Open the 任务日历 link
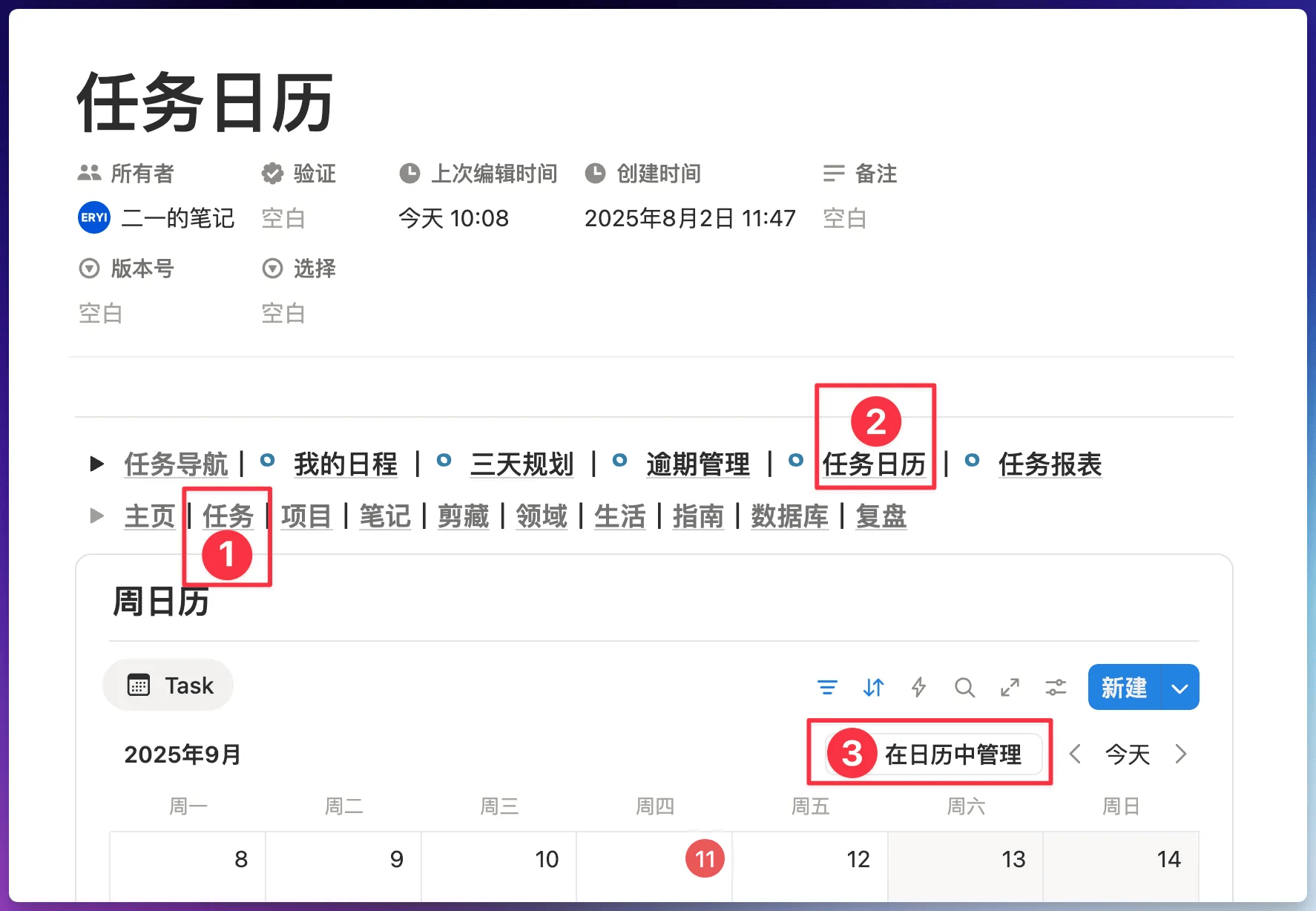The height and width of the screenshot is (911, 1316). click(x=874, y=464)
